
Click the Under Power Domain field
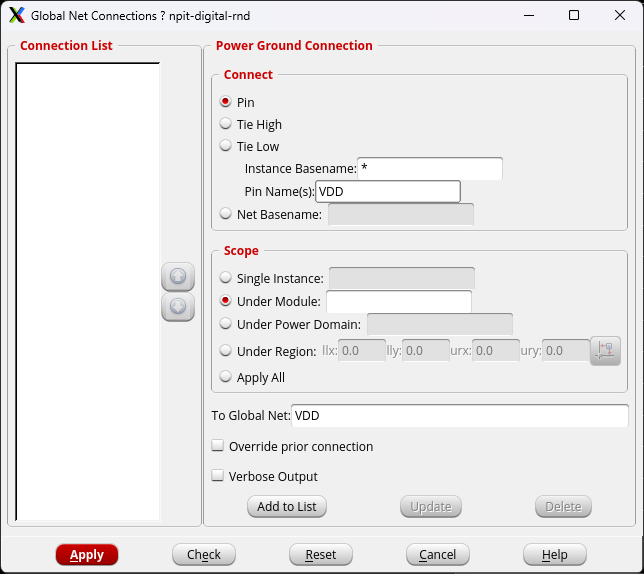(x=440, y=324)
